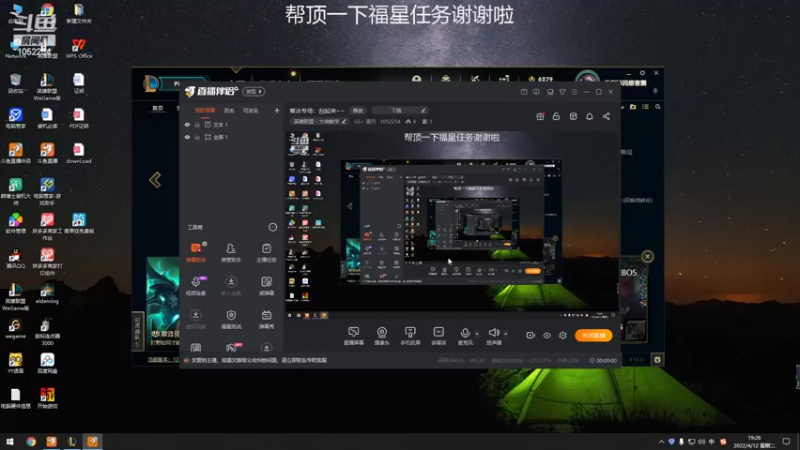
Task: Open the wegame desktop shortcut
Action: click(15, 329)
